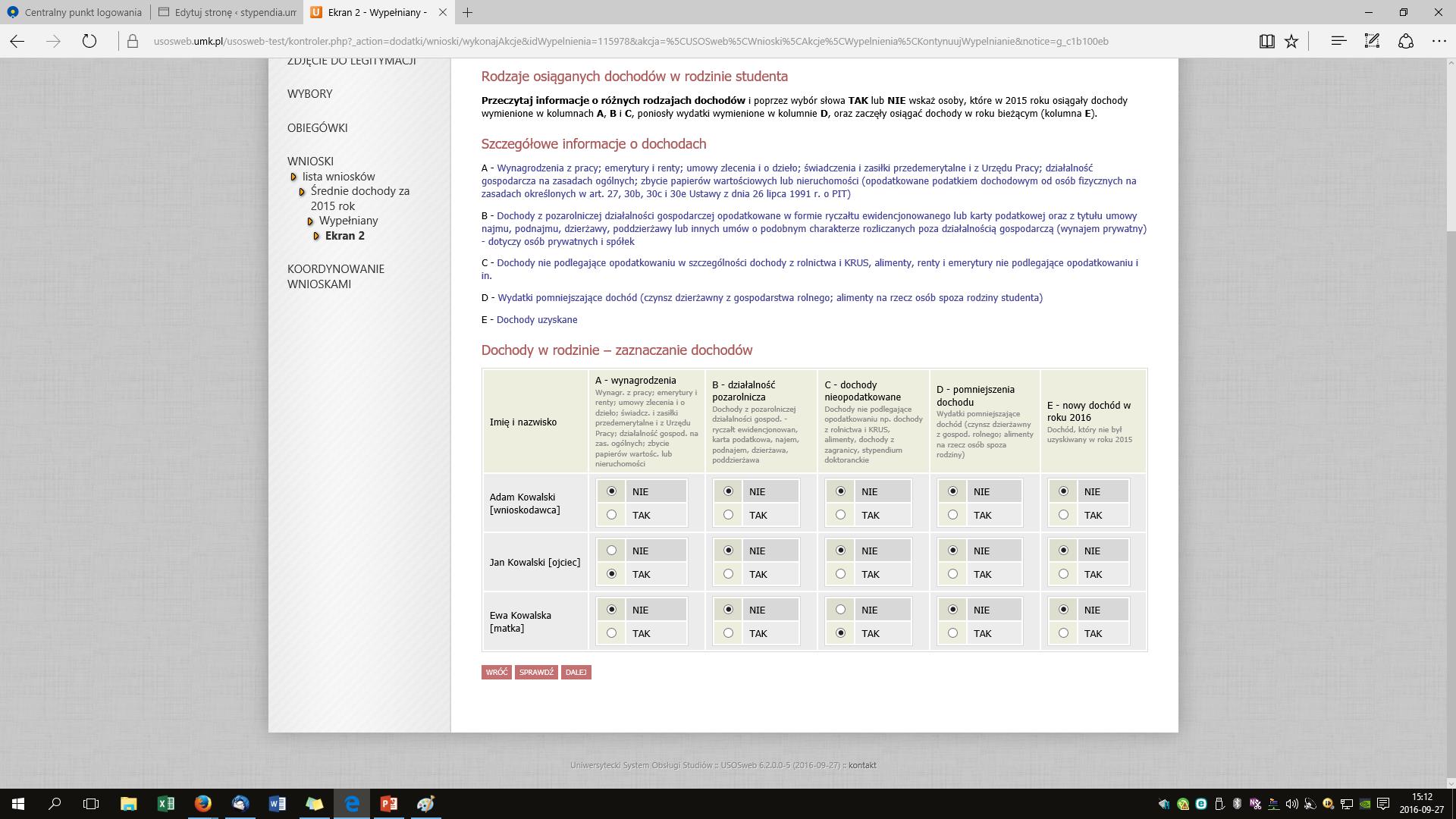Screen dimensions: 1456x819
Task: Select TAK for Adam Kowalski column A
Action: [611, 515]
